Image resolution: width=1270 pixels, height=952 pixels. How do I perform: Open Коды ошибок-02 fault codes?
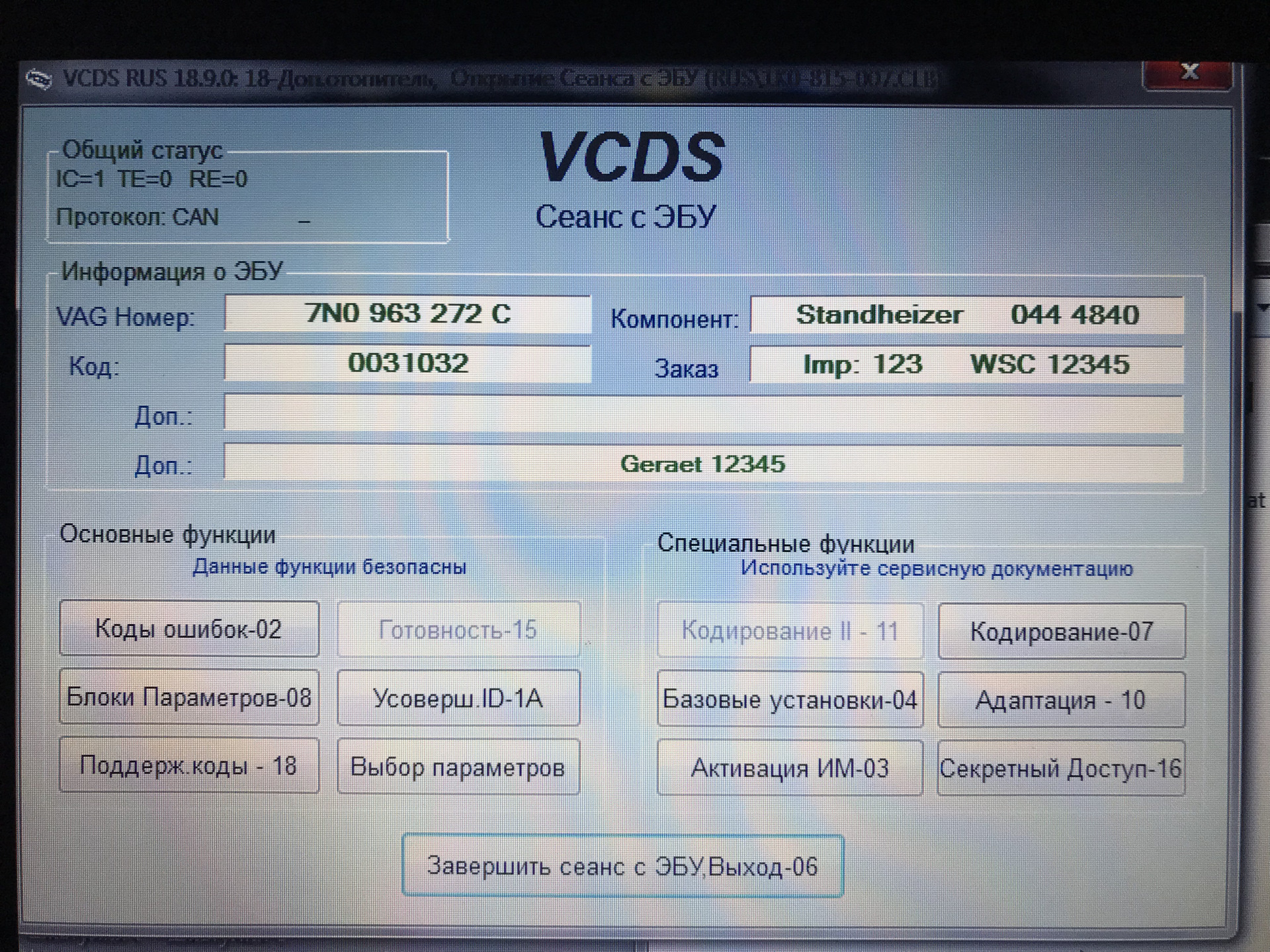(189, 629)
